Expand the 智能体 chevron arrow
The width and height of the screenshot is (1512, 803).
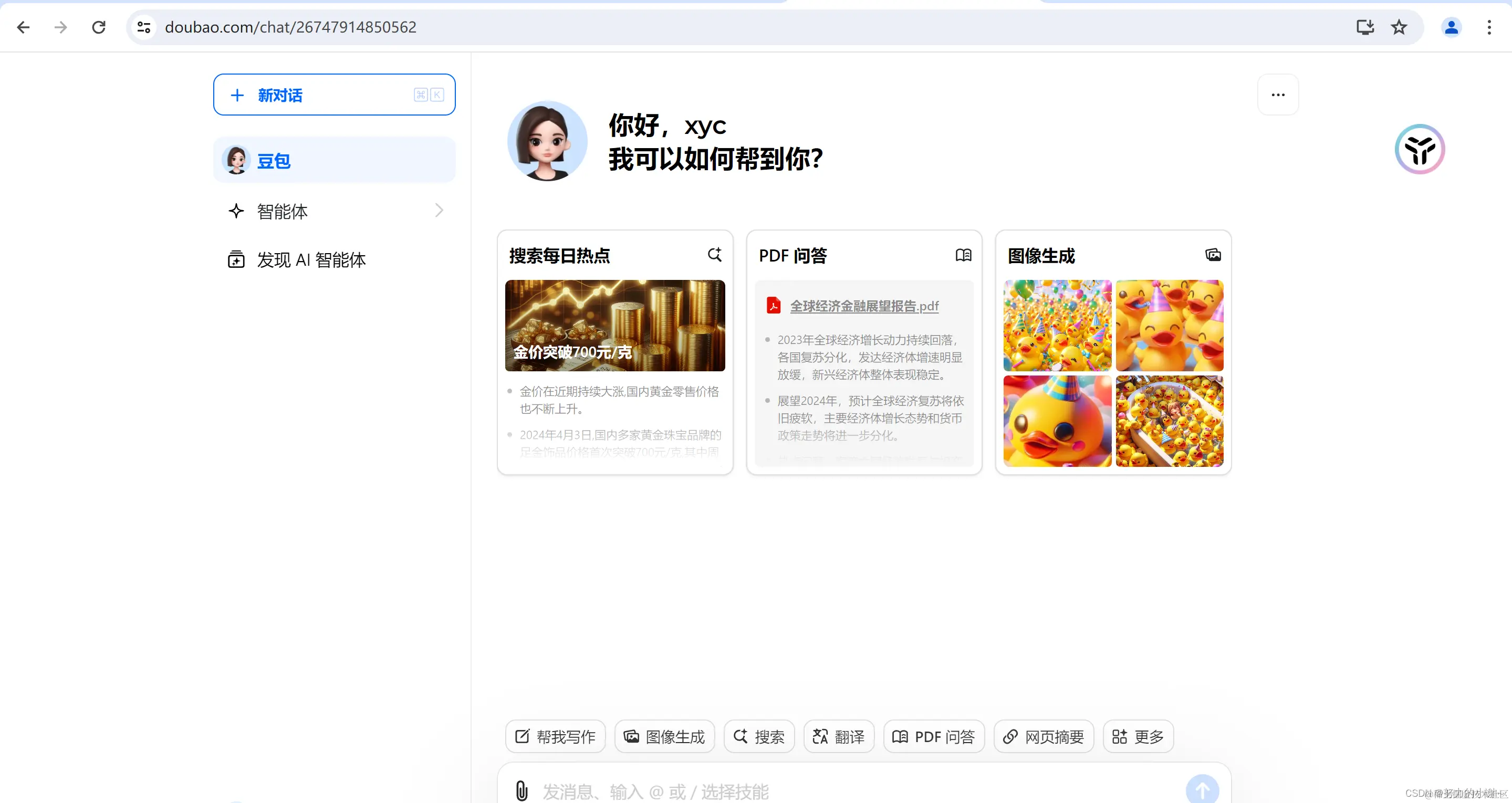[x=439, y=210]
